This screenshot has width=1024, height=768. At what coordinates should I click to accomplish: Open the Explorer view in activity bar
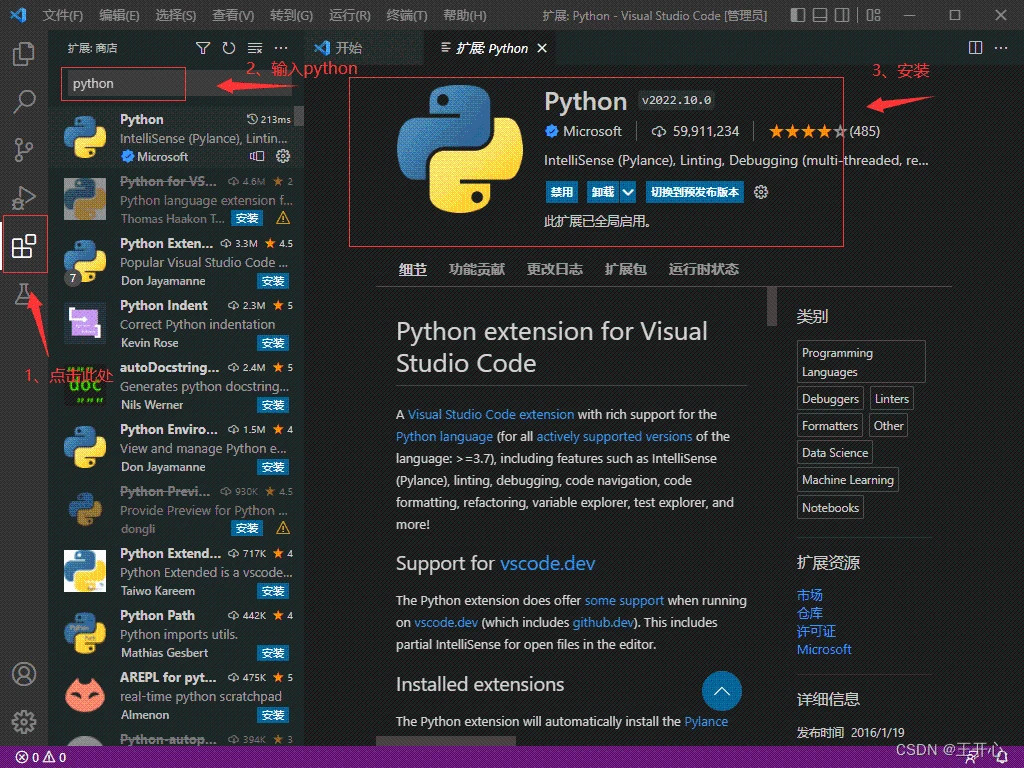pyautogui.click(x=24, y=54)
